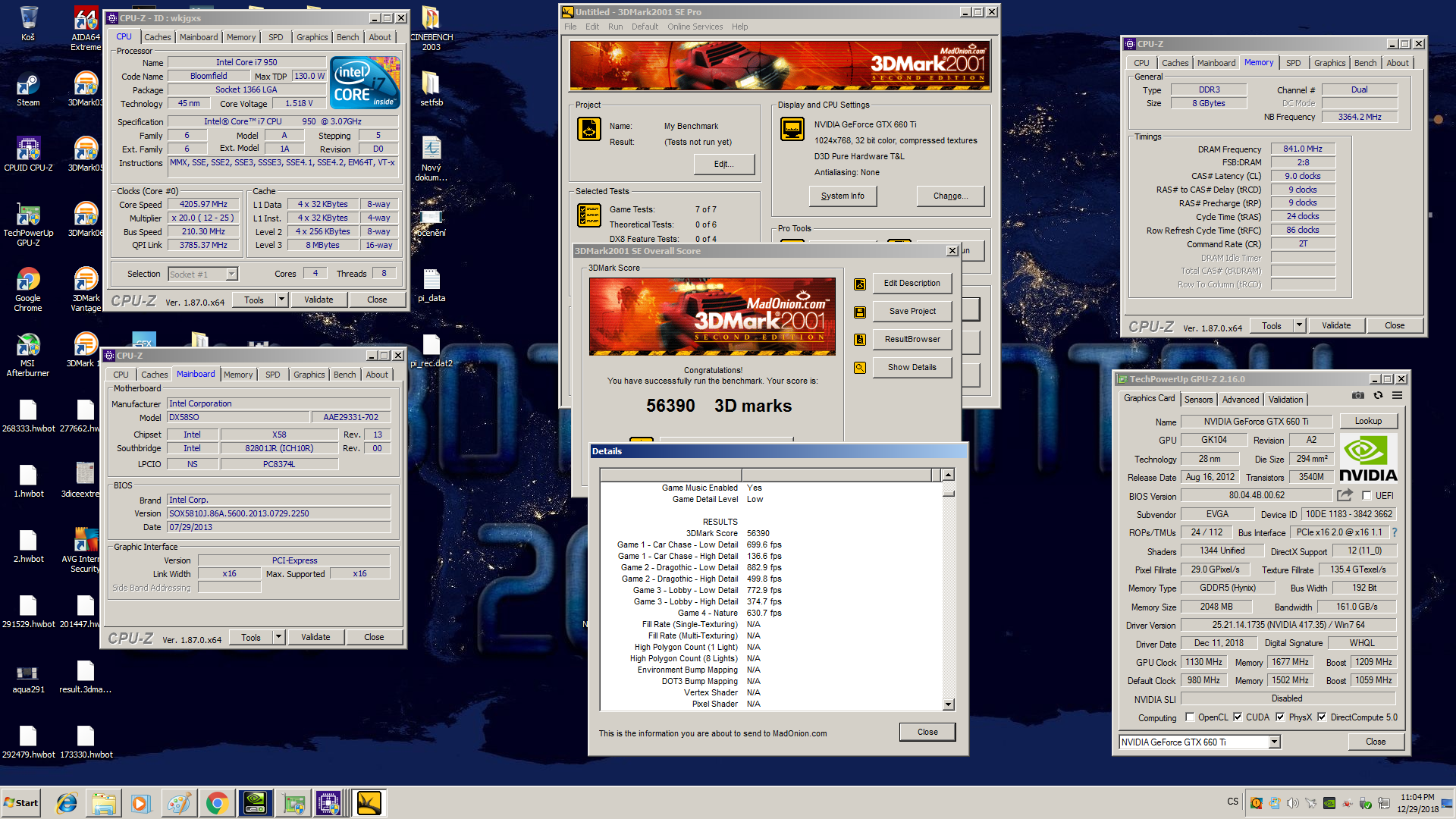Click the icon next to Edit Description
The width and height of the screenshot is (1456, 819).
point(859,284)
